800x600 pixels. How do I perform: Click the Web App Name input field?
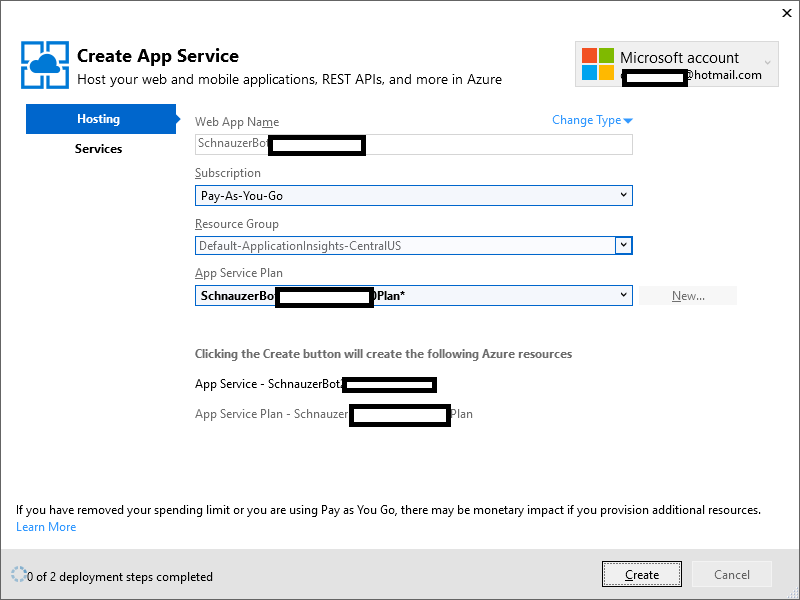click(414, 144)
